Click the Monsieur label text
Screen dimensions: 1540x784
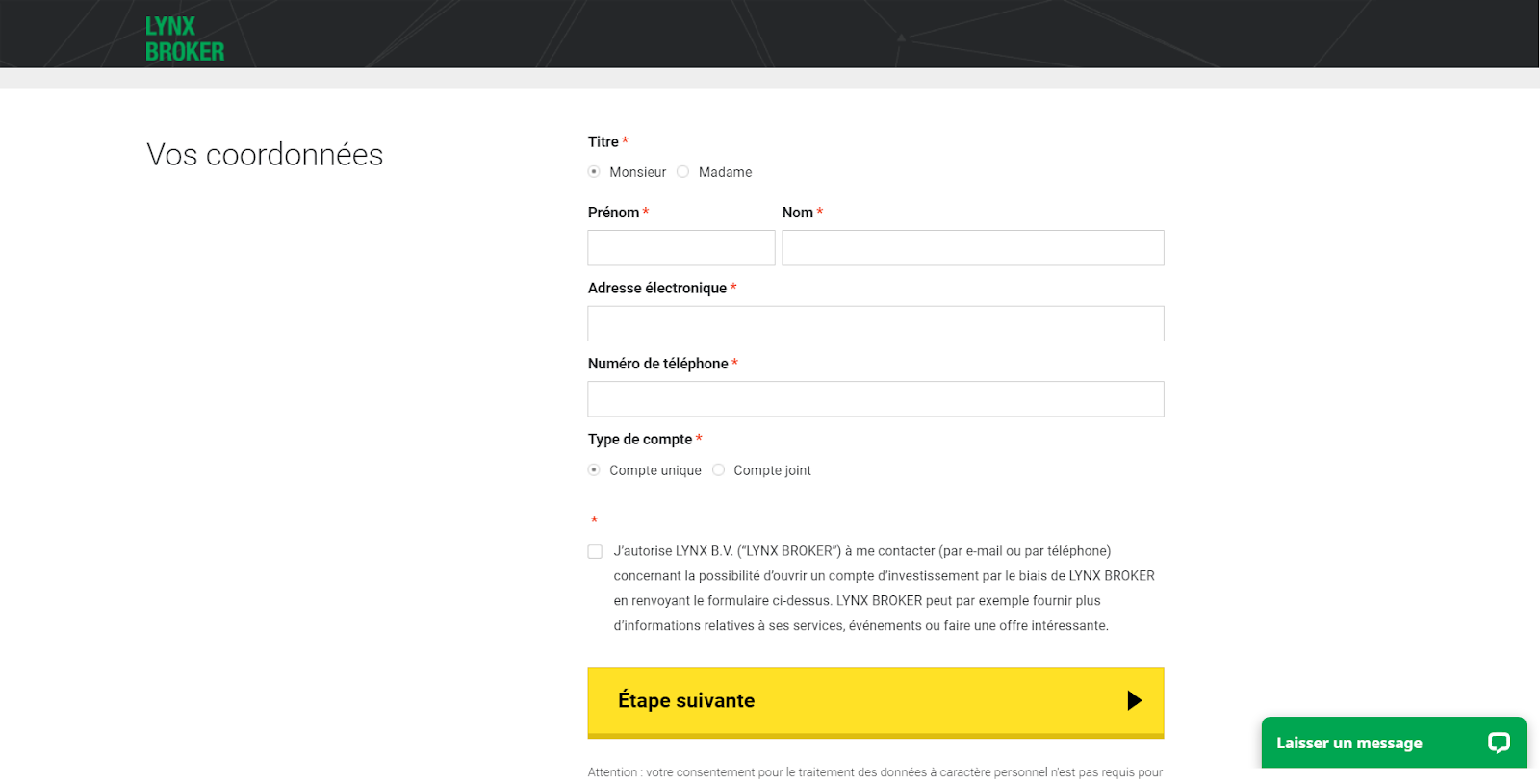tap(637, 172)
